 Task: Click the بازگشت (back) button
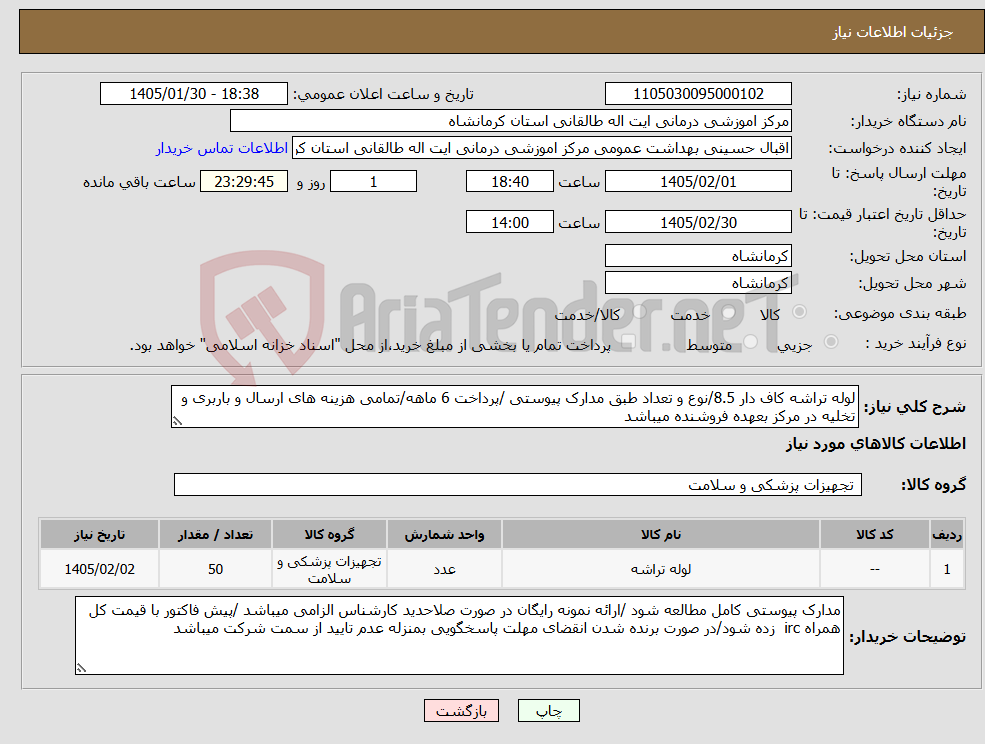pyautogui.click(x=461, y=711)
